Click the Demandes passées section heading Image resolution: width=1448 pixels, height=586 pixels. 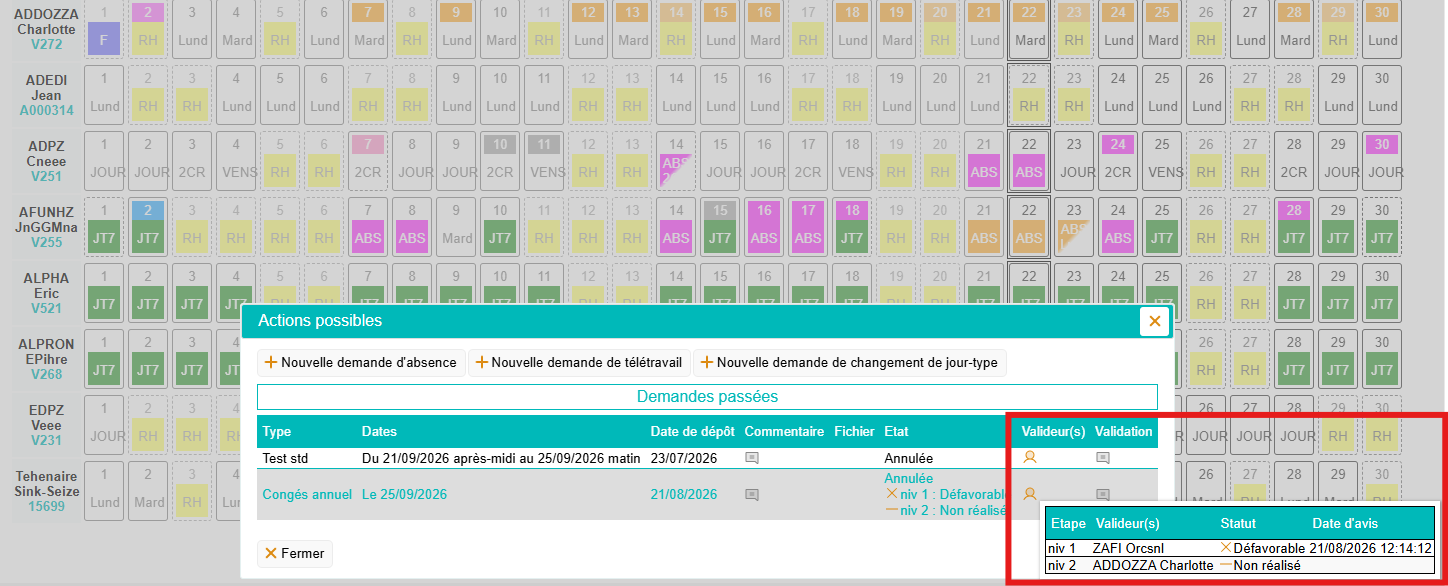(707, 396)
